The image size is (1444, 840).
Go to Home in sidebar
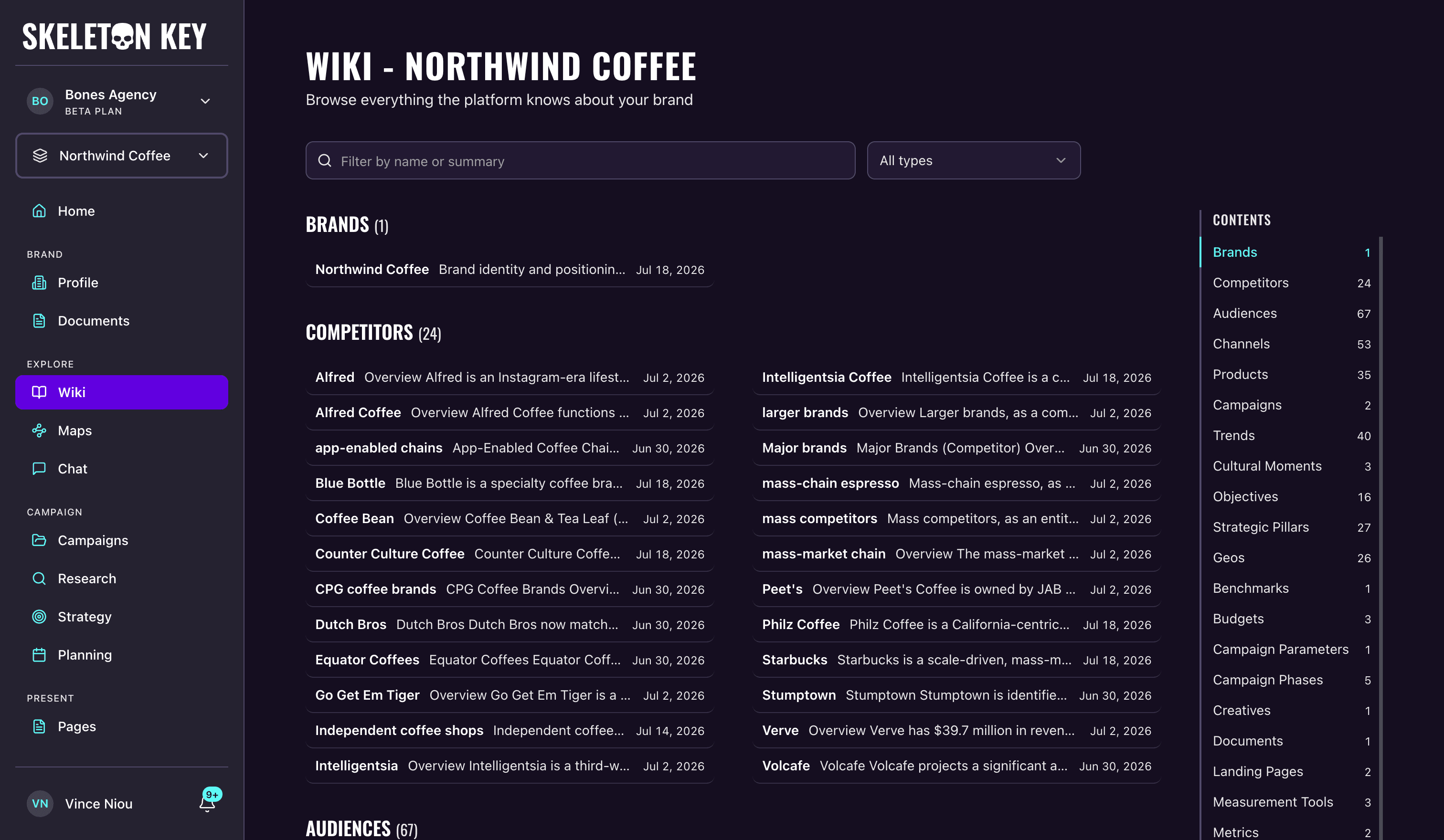[121, 210]
